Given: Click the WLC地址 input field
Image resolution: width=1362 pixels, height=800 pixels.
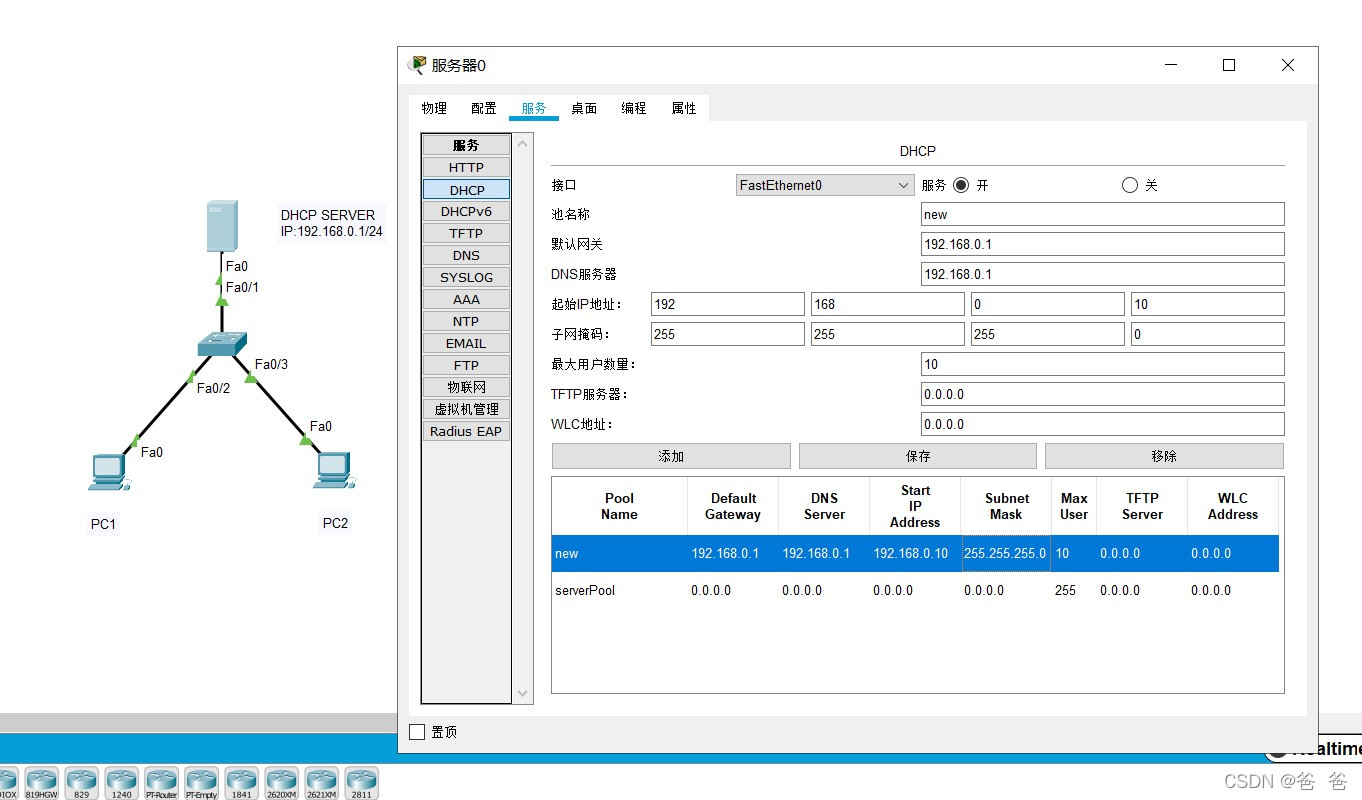Looking at the screenshot, I should click(x=1102, y=424).
